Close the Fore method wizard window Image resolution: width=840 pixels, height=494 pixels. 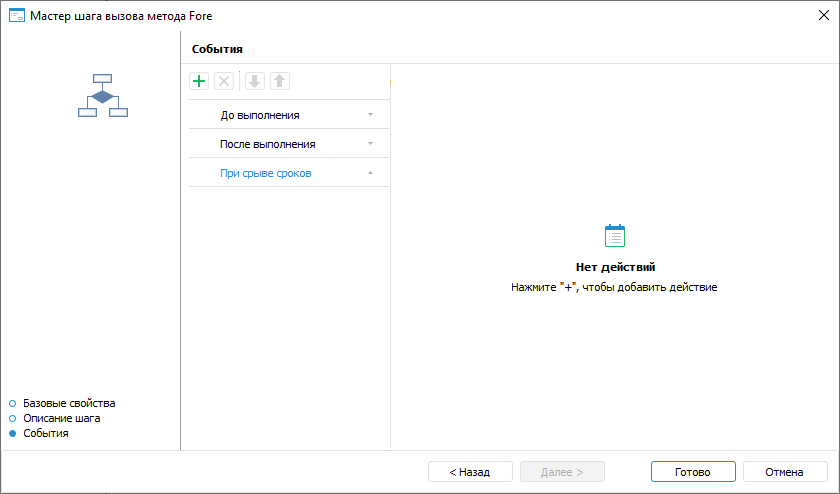(x=823, y=16)
